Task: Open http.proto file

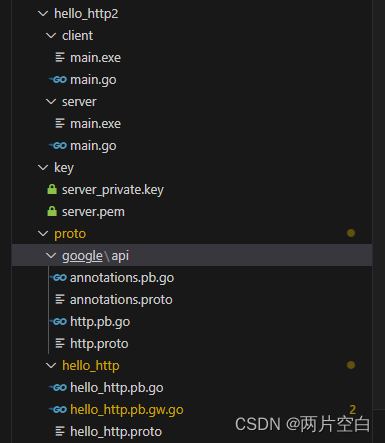Action: coord(99,344)
